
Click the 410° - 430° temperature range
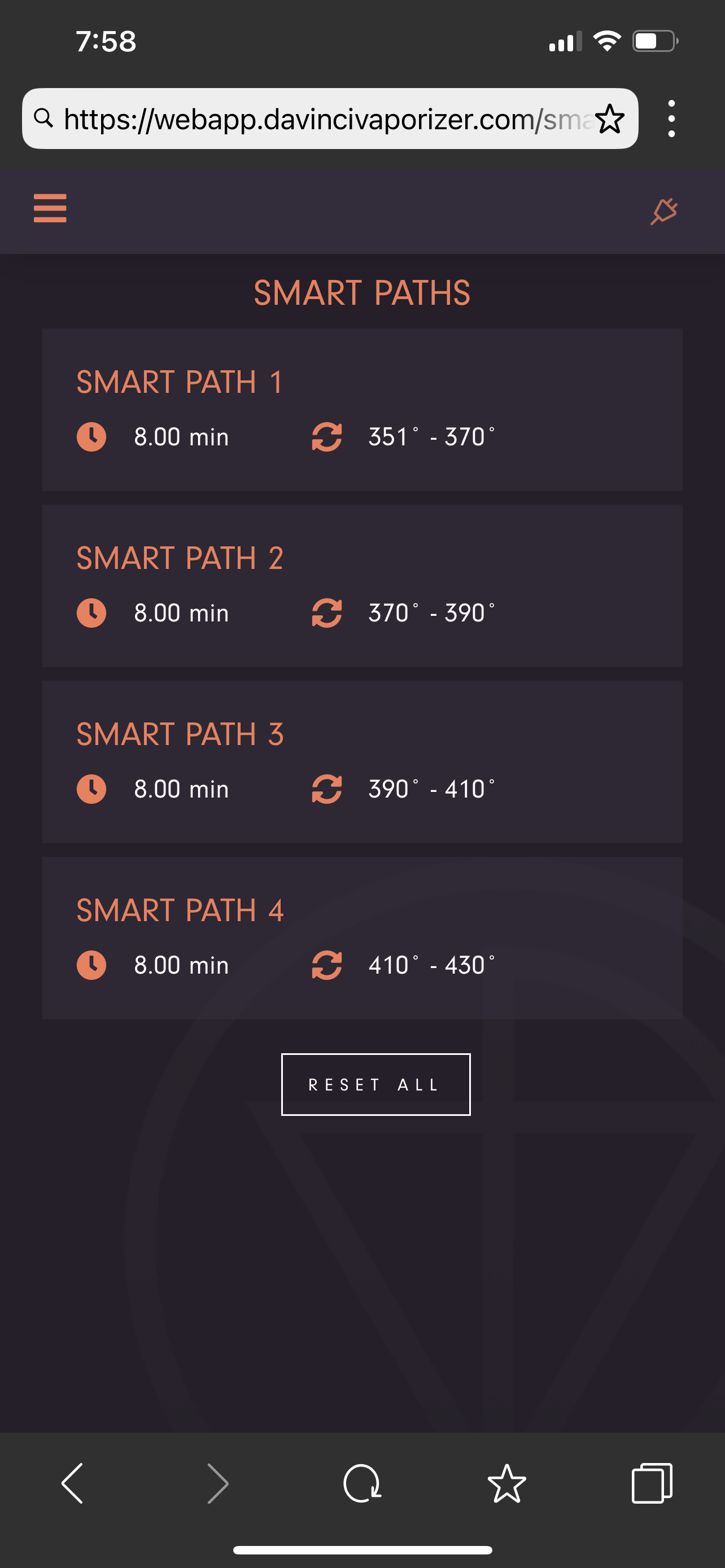[x=431, y=965]
